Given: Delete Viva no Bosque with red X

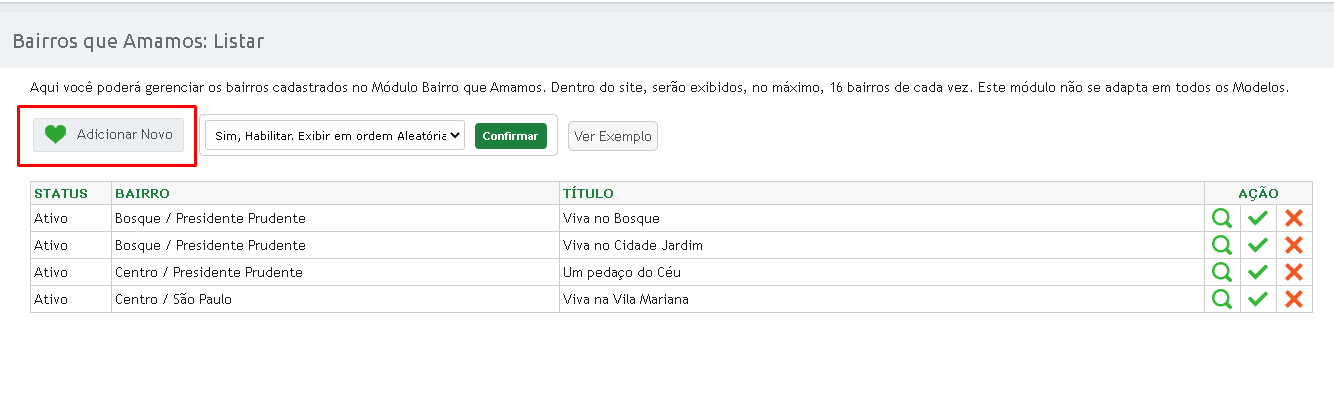Looking at the screenshot, I should [x=1294, y=218].
